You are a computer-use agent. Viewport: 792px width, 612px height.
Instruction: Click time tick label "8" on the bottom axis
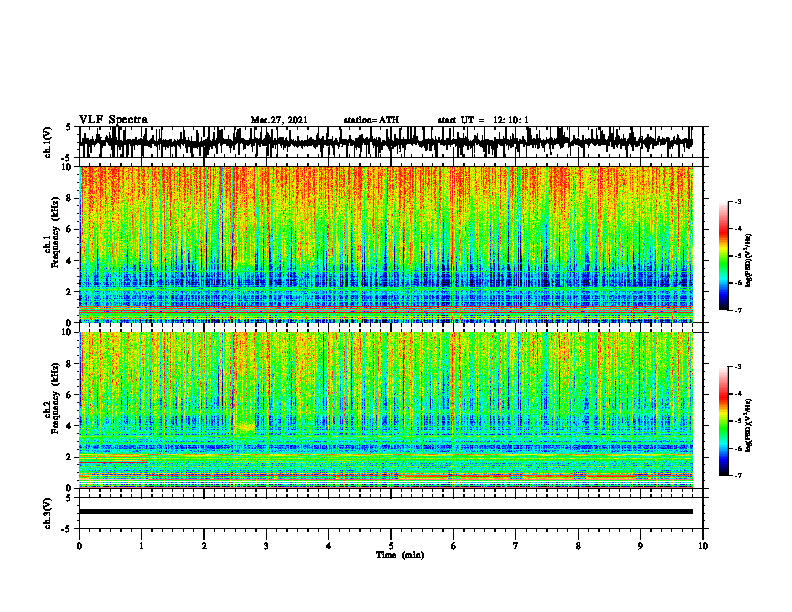(578, 546)
